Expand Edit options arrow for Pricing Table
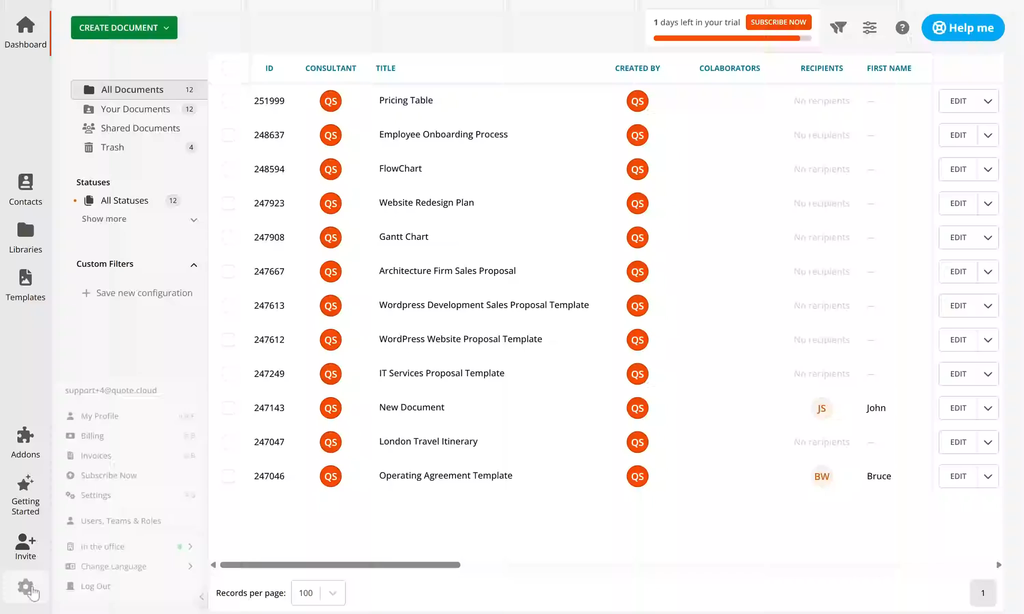Screen dimensions: 1024x614 pyautogui.click(x=987, y=101)
